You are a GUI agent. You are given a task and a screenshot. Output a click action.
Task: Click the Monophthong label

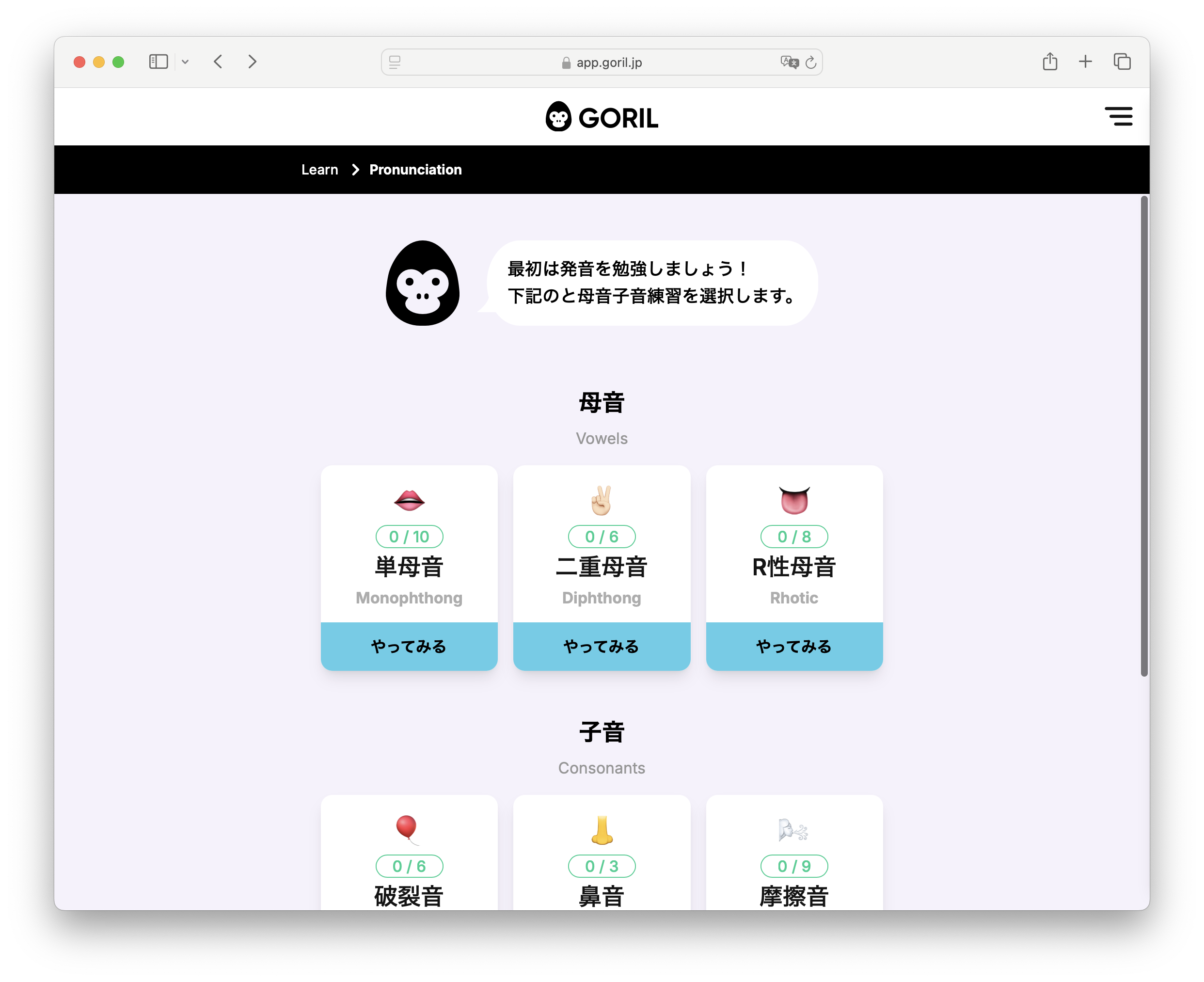pos(409,598)
